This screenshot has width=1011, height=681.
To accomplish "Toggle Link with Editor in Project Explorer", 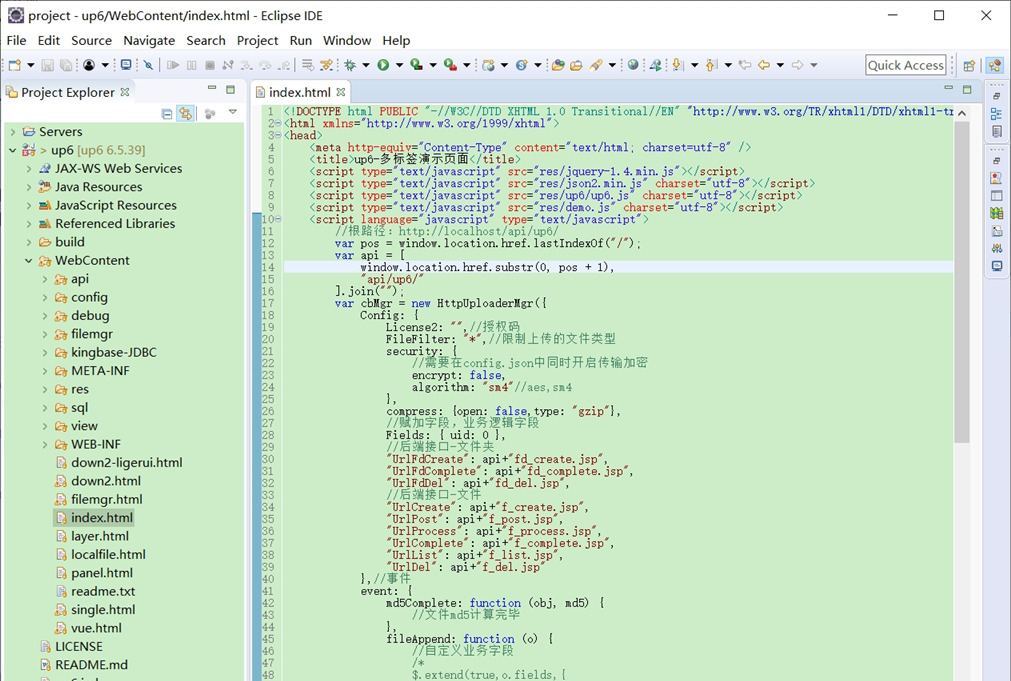I will click(x=186, y=114).
